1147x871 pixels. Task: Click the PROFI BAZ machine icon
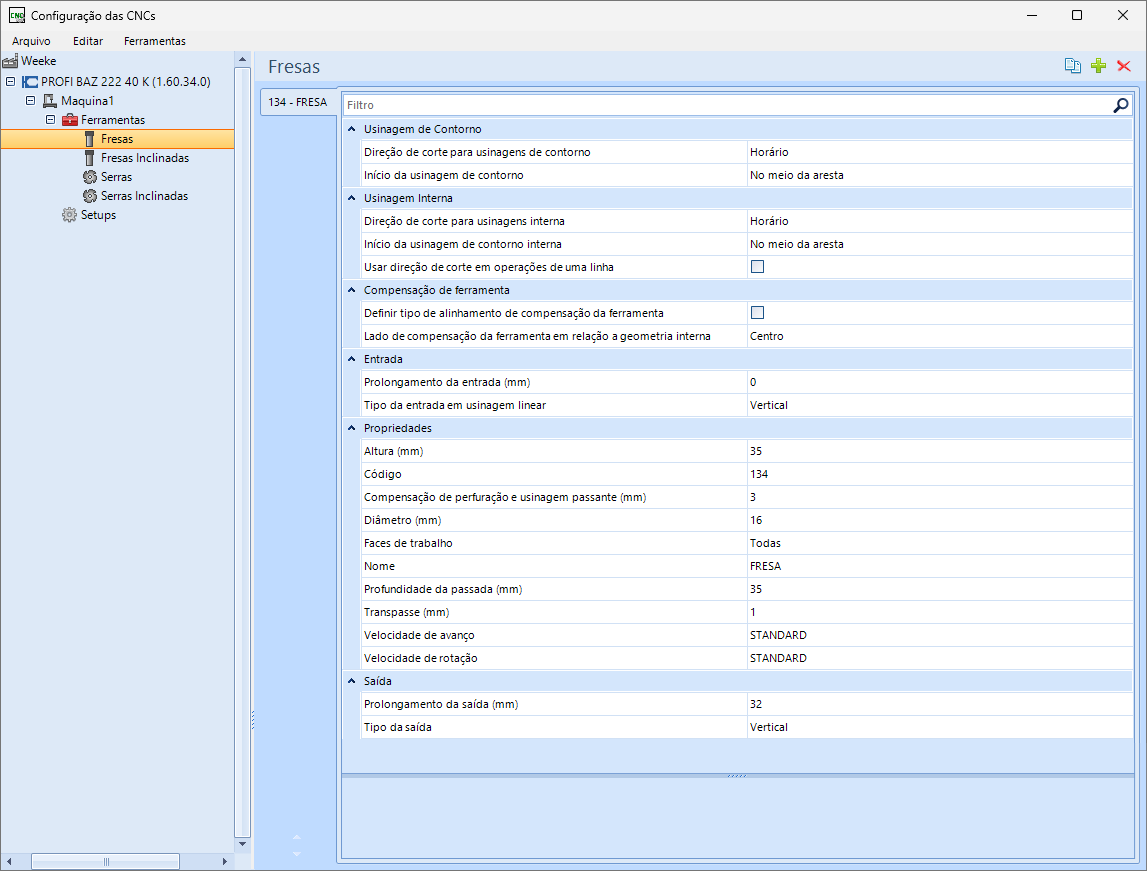pyautogui.click(x=30, y=82)
